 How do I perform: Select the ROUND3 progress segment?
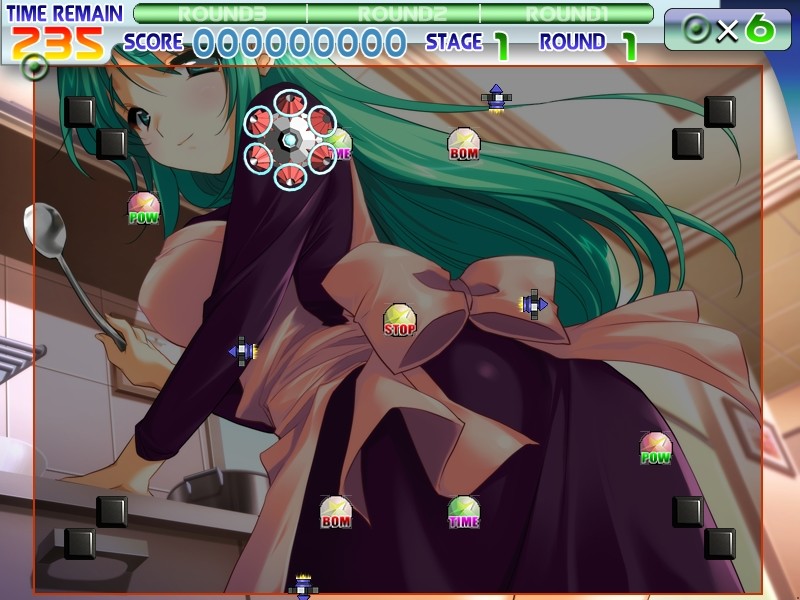[x=220, y=14]
